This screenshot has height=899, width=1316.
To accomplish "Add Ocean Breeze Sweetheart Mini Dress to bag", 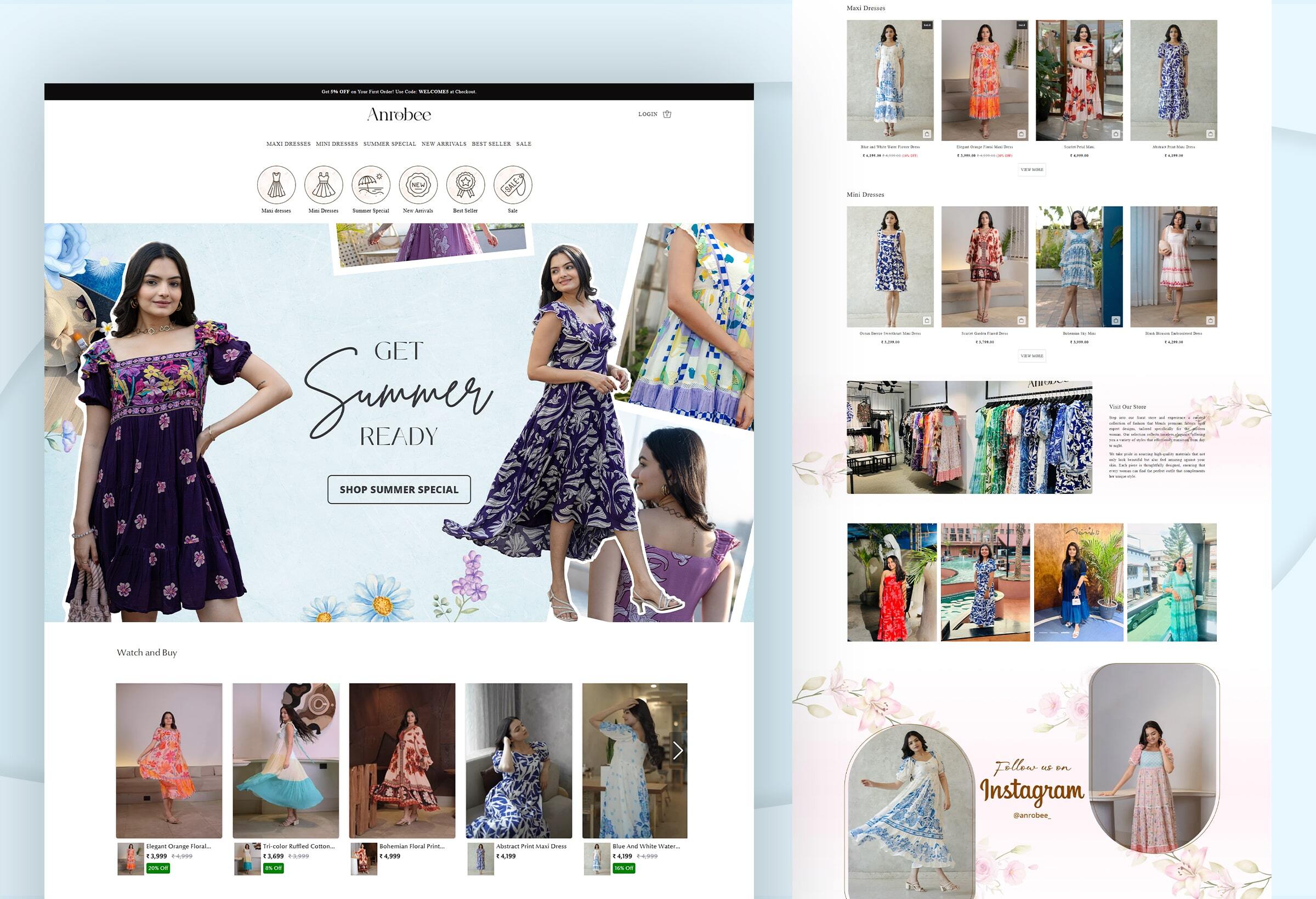I will click(x=927, y=321).
